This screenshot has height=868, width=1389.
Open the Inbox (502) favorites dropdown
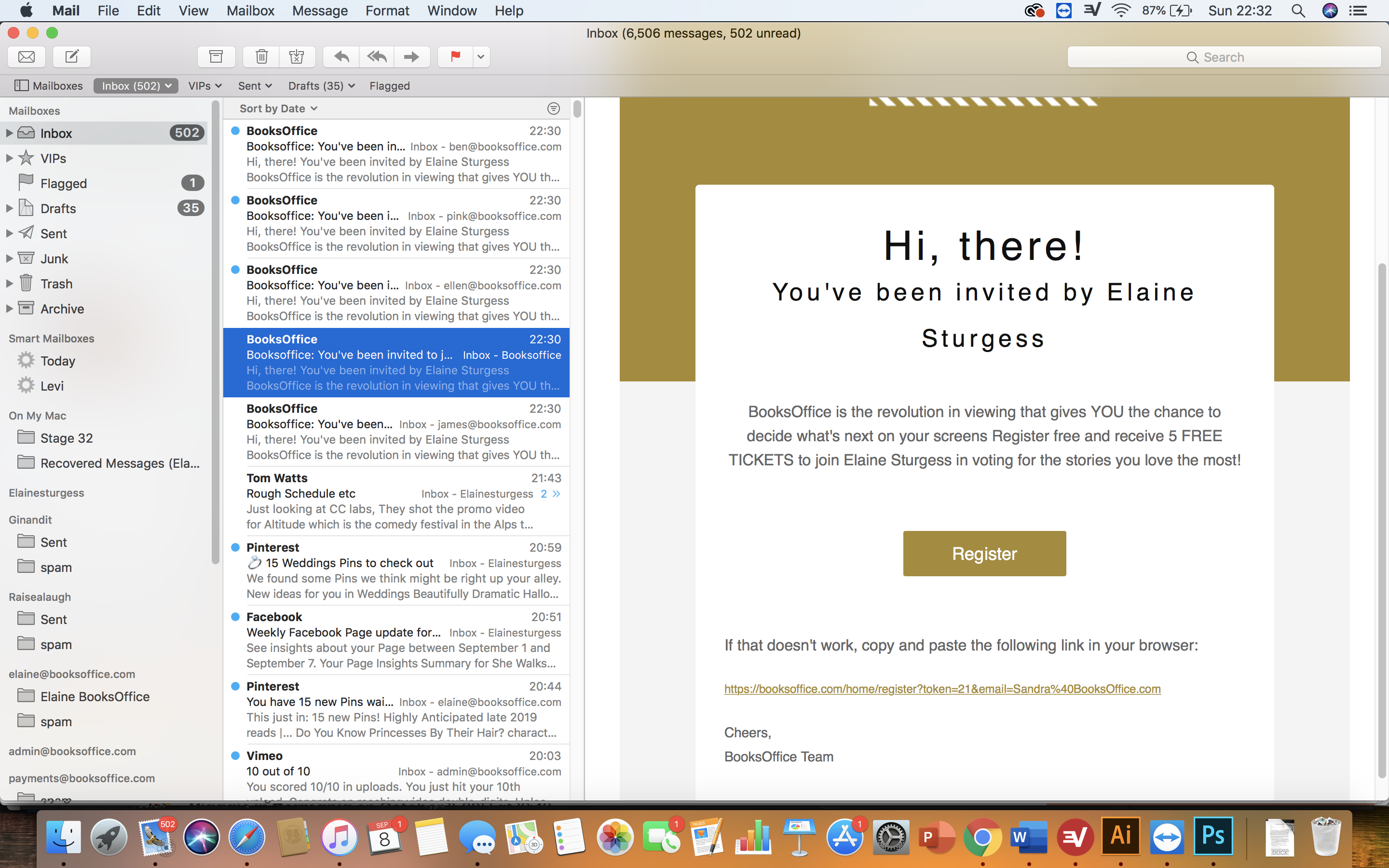pos(136,85)
